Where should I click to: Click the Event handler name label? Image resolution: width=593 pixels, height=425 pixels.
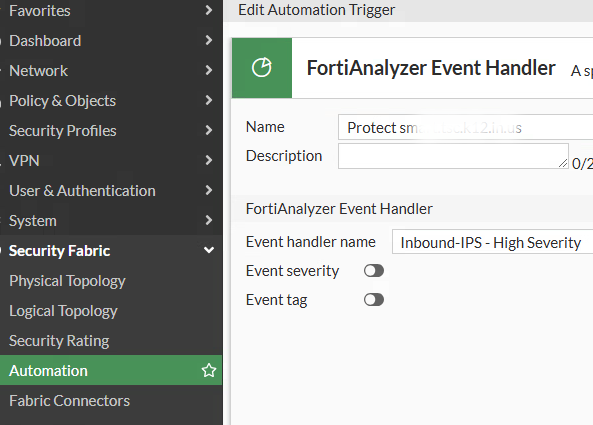pos(310,242)
